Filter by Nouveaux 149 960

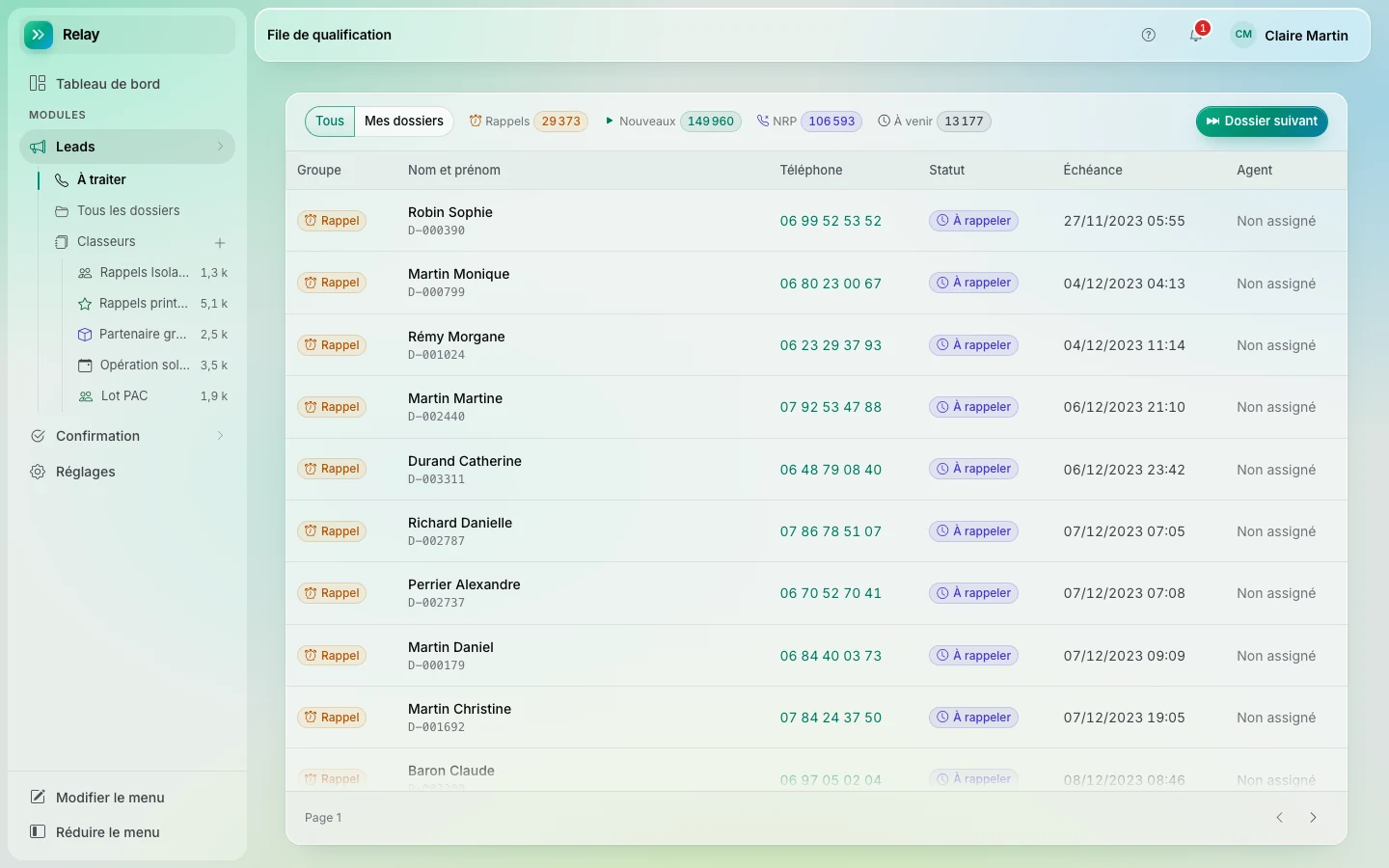coord(673,122)
